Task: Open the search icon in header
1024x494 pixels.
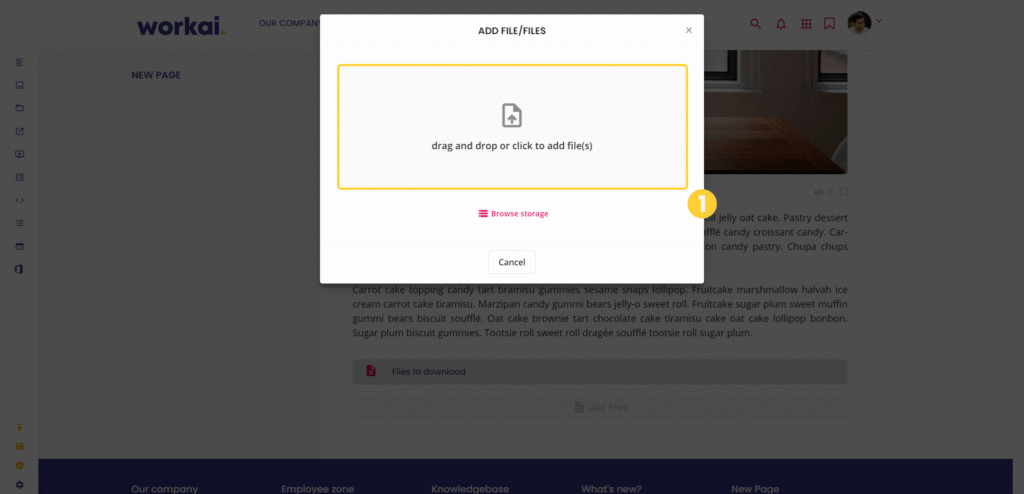Action: click(x=756, y=24)
